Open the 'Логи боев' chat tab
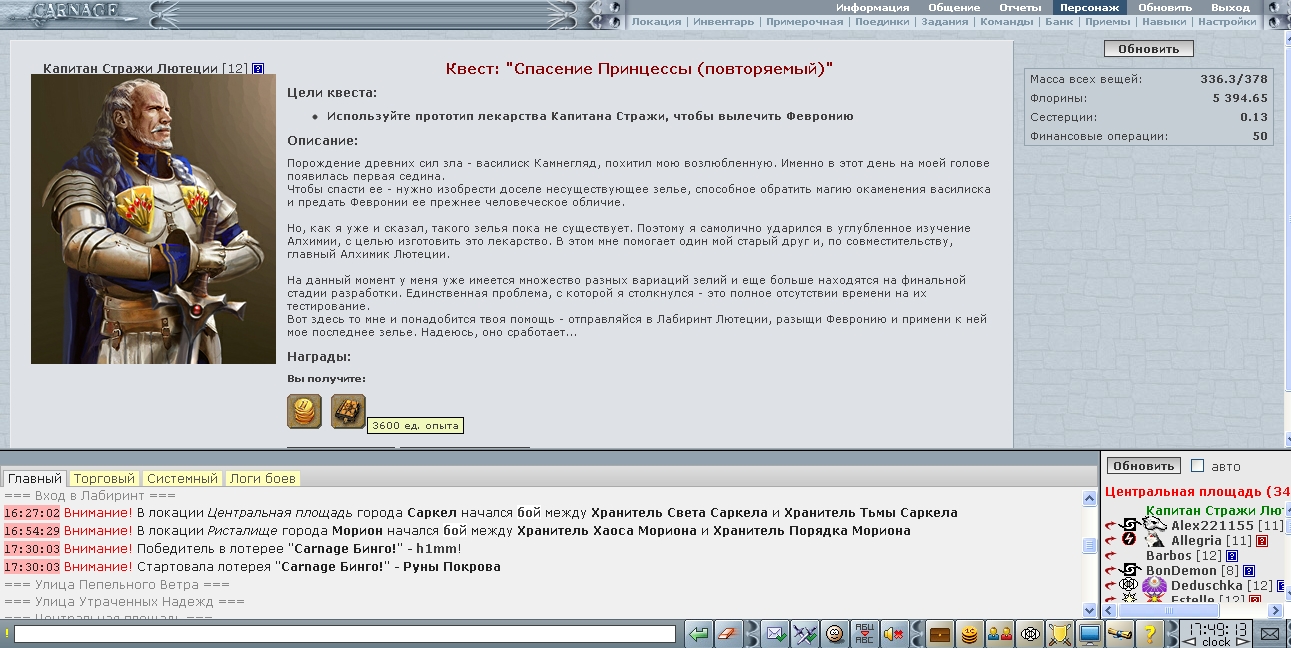The width and height of the screenshot is (1291, 648). click(263, 479)
